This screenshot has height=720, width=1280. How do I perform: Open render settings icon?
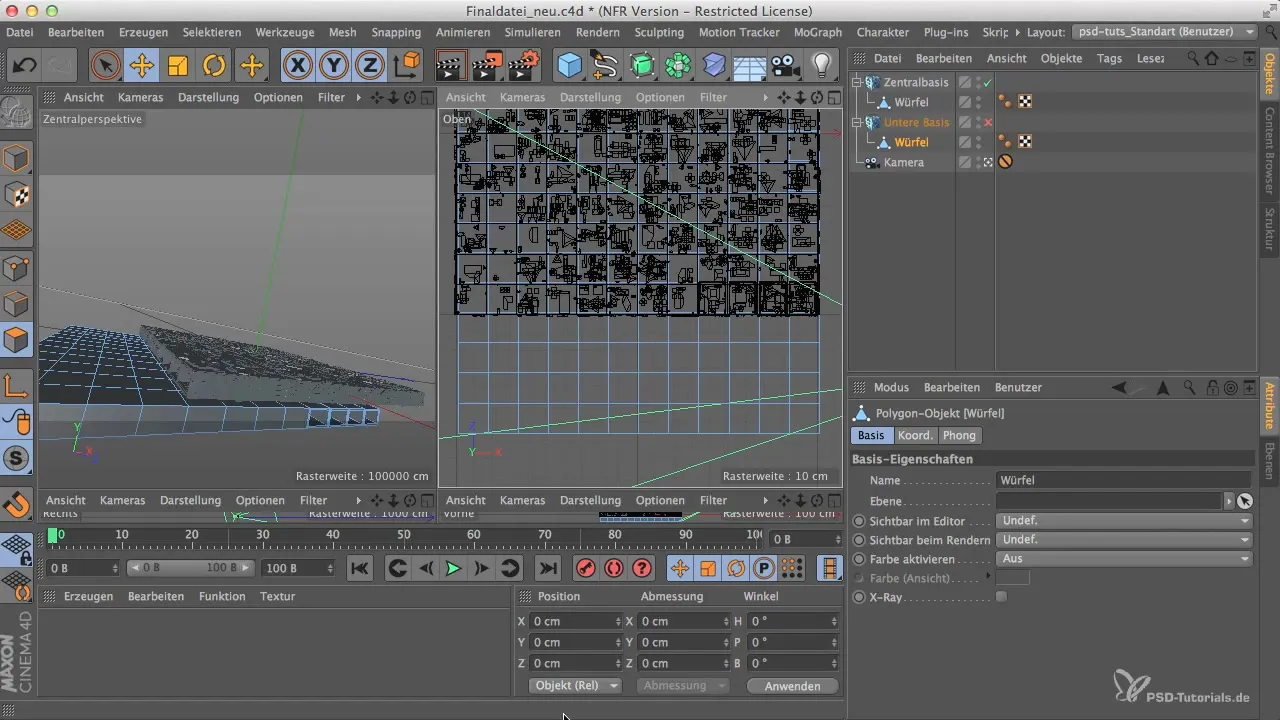click(x=523, y=66)
